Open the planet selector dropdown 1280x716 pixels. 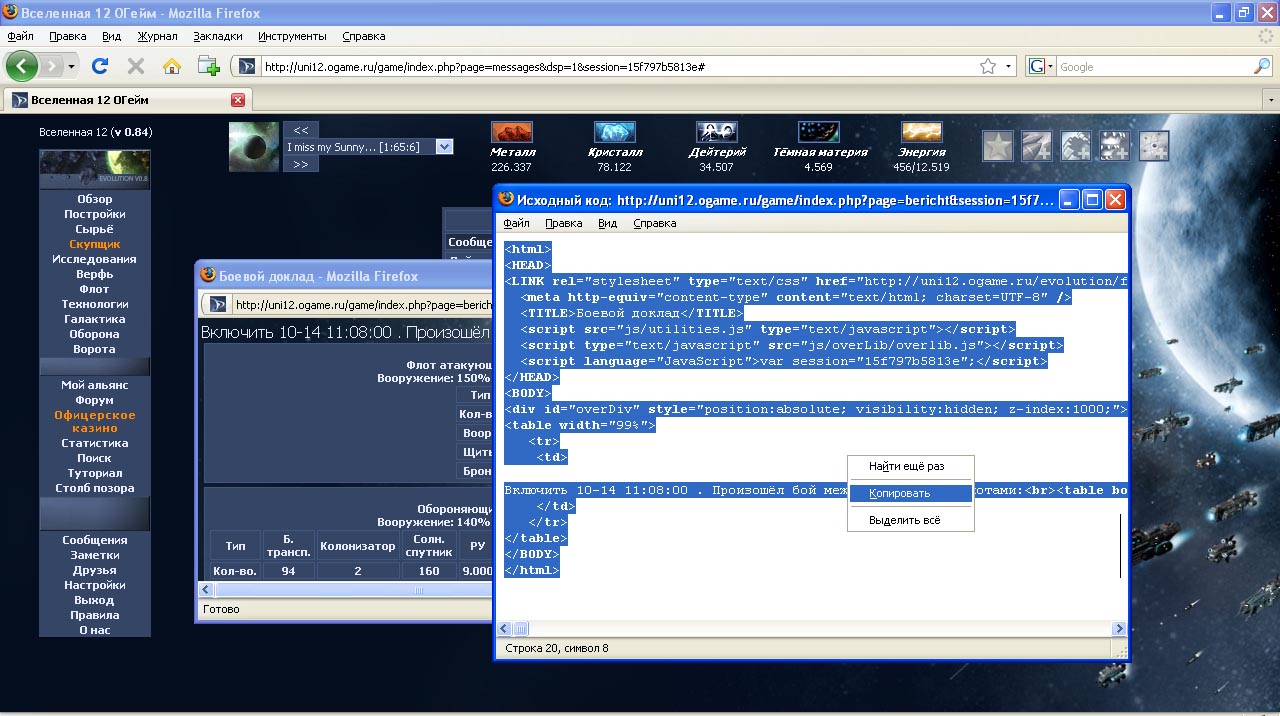[x=445, y=147]
